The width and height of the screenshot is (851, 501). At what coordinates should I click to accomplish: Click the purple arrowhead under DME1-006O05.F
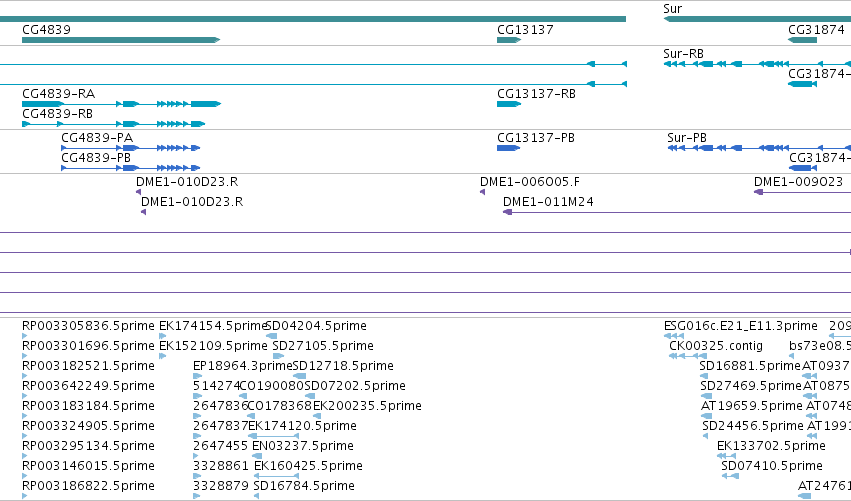click(x=482, y=192)
